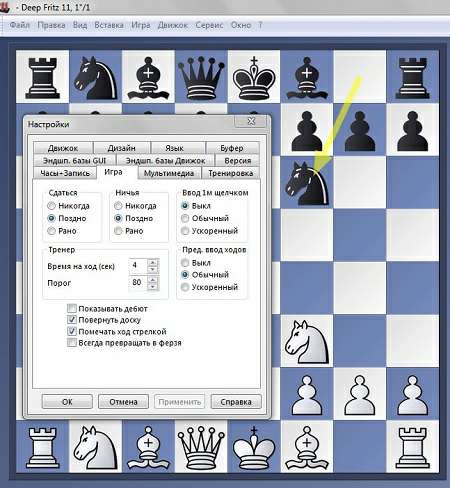Open the Эндшп. базы Движок tab

coord(165,160)
